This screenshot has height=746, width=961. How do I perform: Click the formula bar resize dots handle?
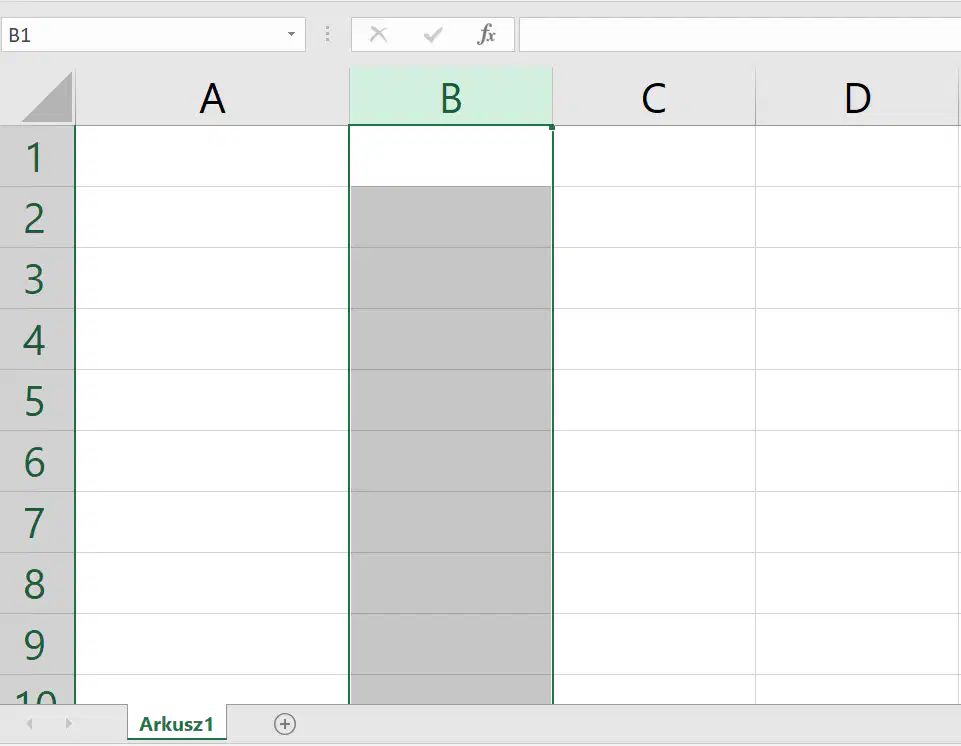tap(328, 34)
